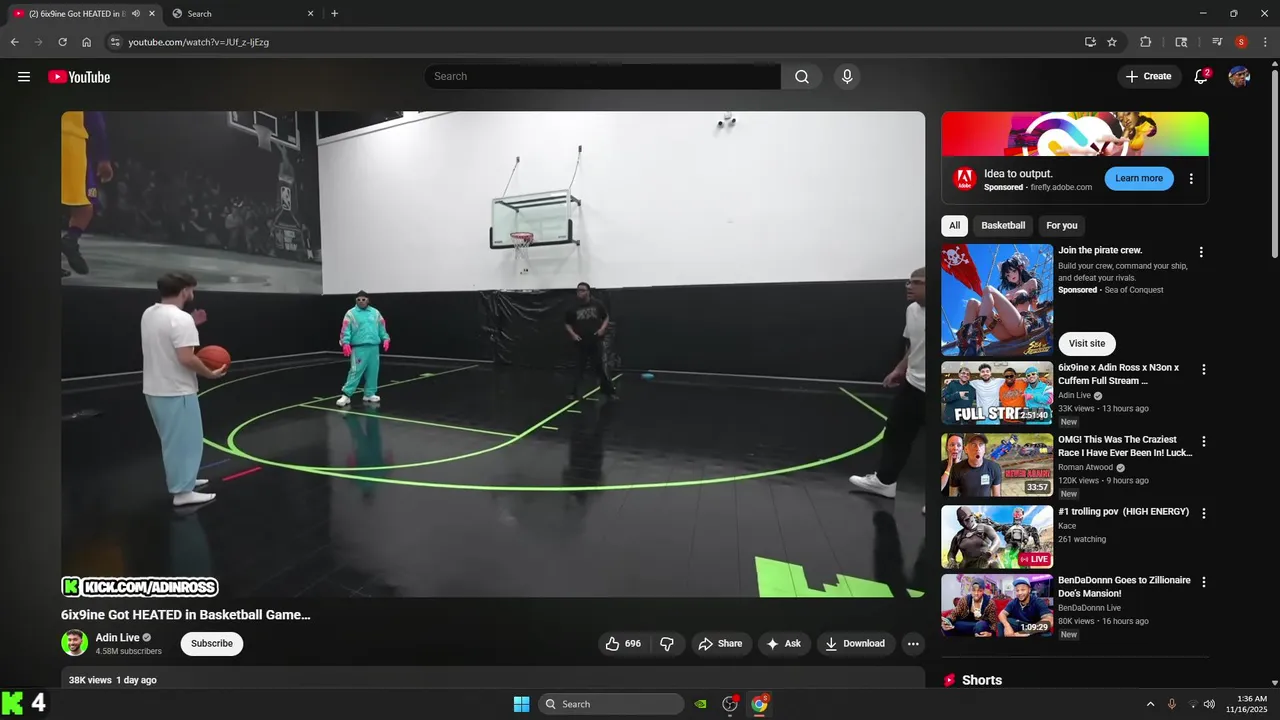Show hidden icons chevron in system tray
The width and height of the screenshot is (1280, 720).
[x=1150, y=704]
